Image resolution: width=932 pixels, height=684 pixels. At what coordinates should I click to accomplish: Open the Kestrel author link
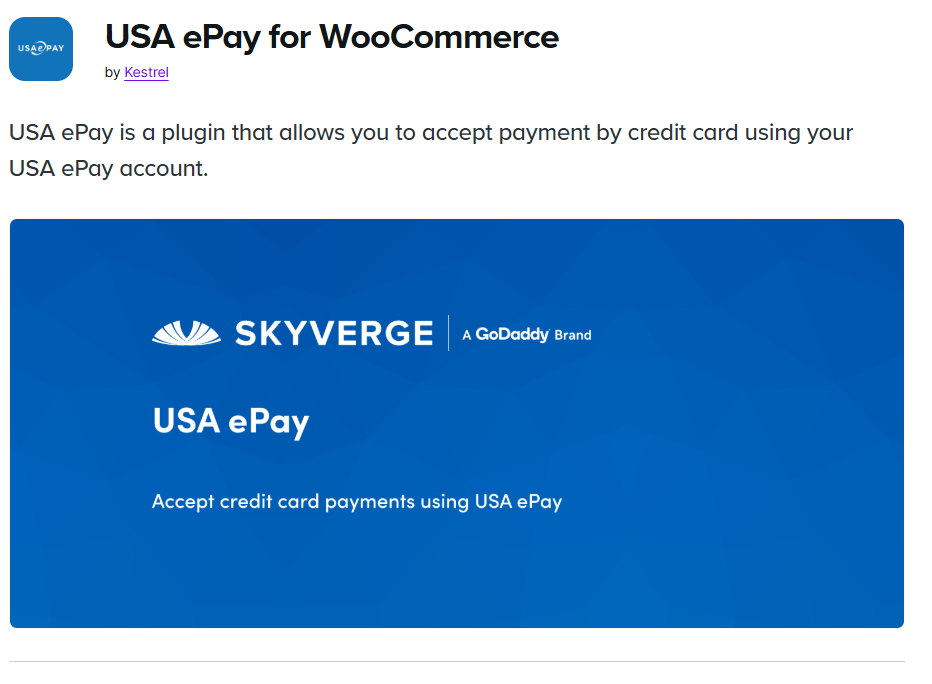pyautogui.click(x=146, y=73)
